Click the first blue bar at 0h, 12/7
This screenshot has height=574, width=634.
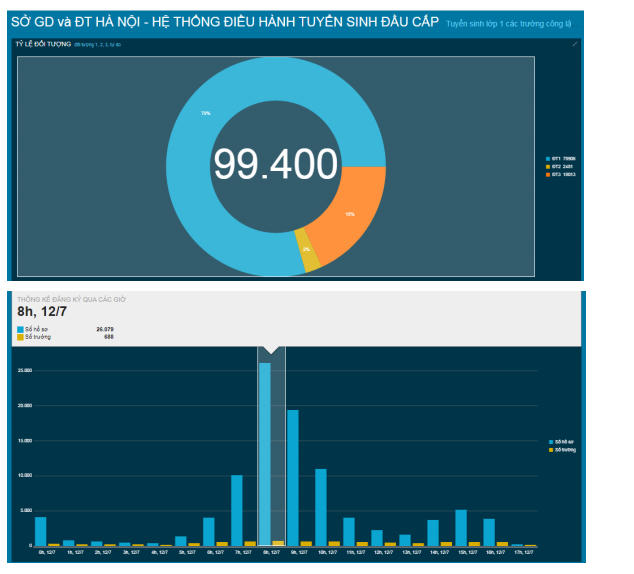pos(41,530)
